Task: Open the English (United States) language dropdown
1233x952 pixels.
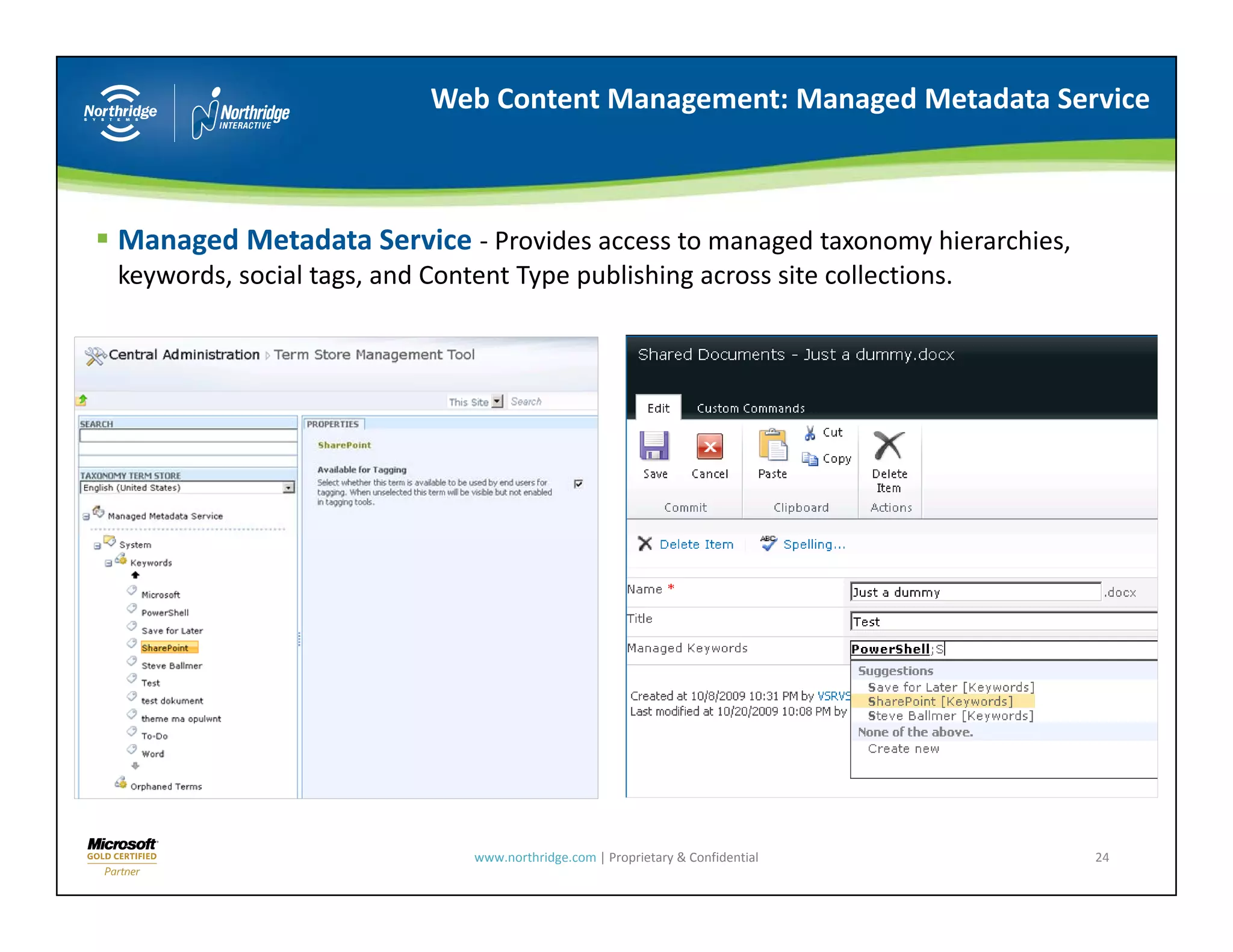Action: (x=289, y=488)
